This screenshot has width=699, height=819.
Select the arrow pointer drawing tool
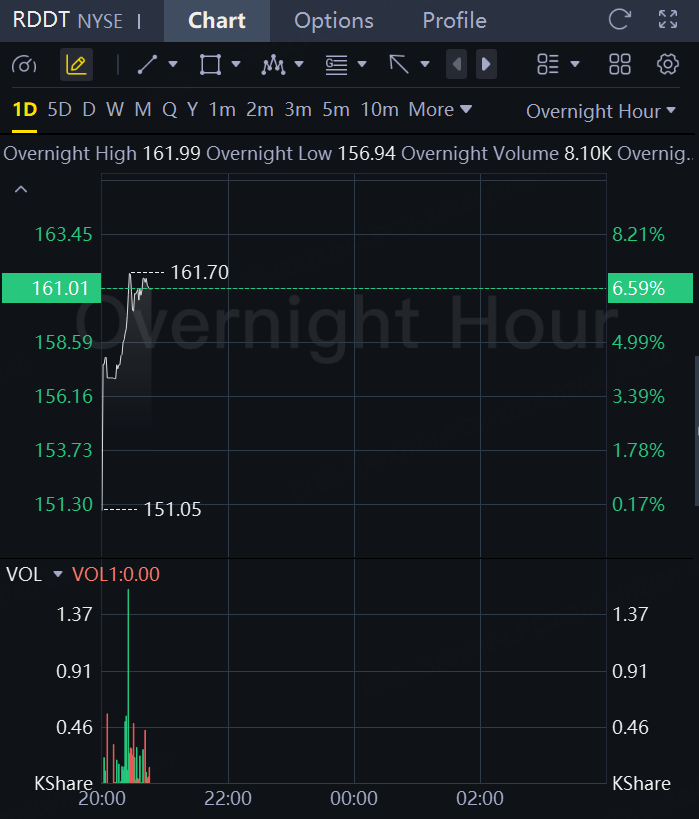point(400,65)
